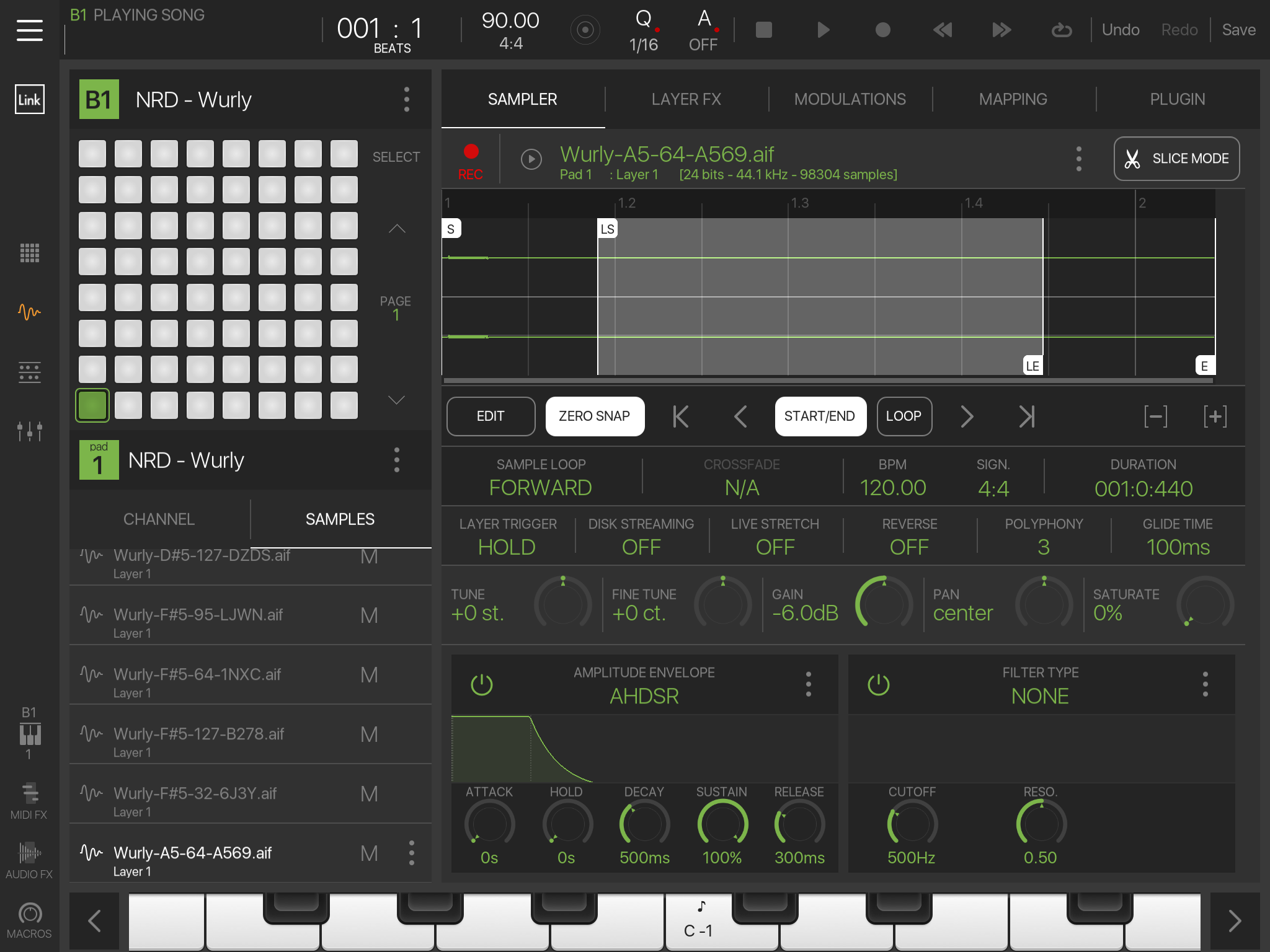The width and height of the screenshot is (1270, 952).
Task: Open AUDIO FX panel
Action: 29,860
